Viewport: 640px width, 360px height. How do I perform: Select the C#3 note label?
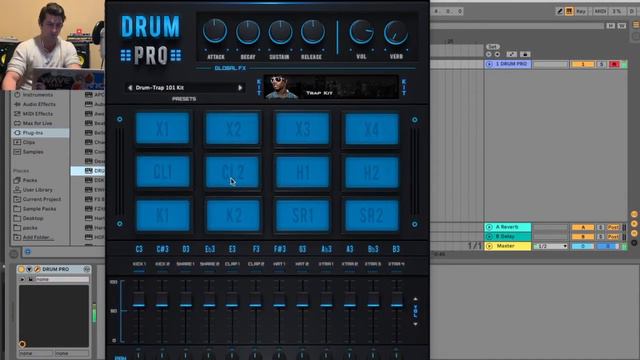[162, 249]
